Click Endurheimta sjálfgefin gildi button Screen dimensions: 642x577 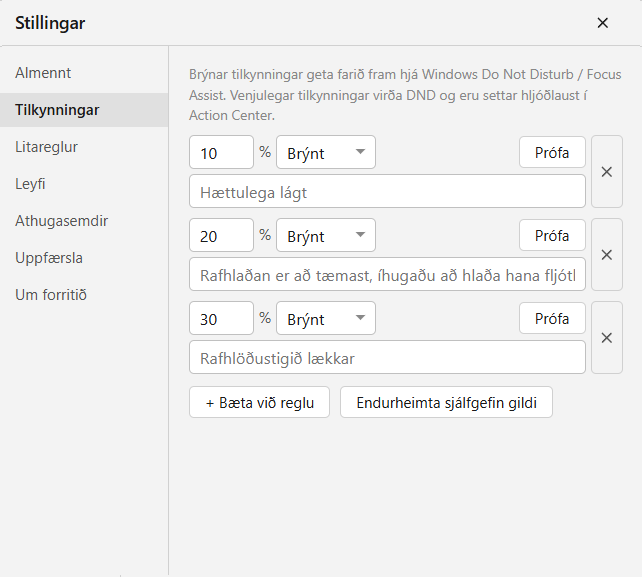446,403
